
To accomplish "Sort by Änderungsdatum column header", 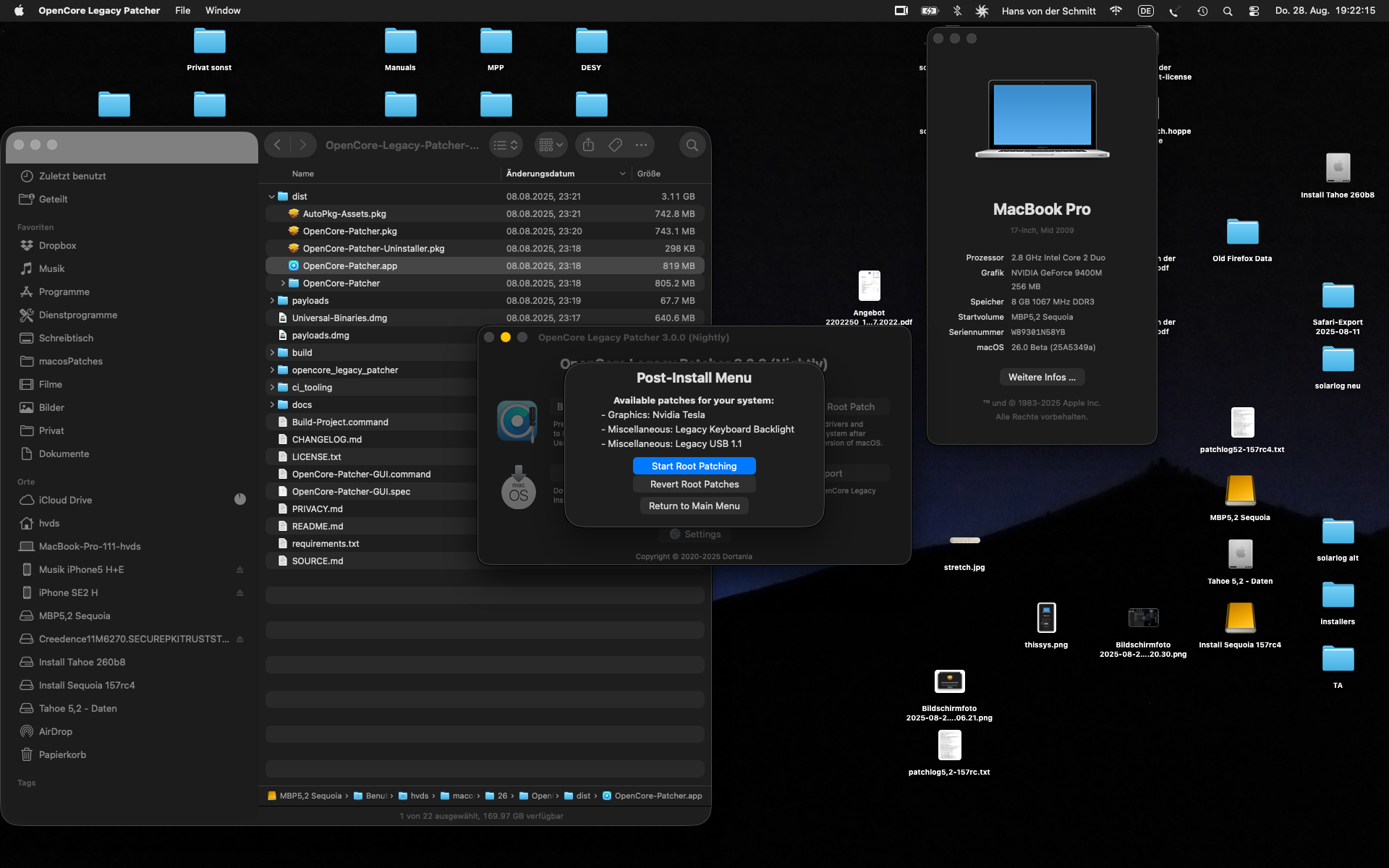I will [540, 174].
